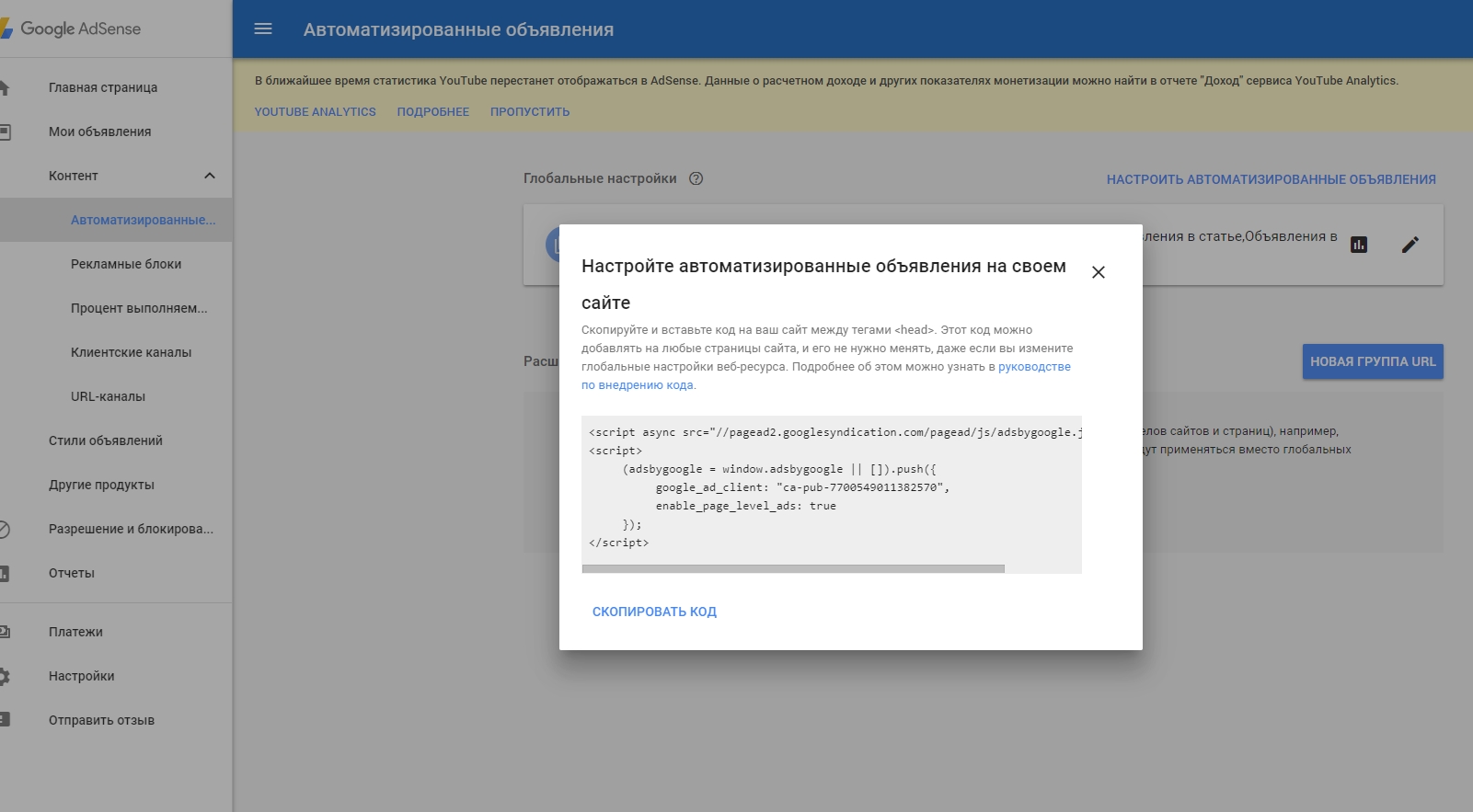Image resolution: width=1473 pixels, height=812 pixels.
Task: Click the blocking icon beside Разрешение и блокирова...
Action: tap(4, 529)
